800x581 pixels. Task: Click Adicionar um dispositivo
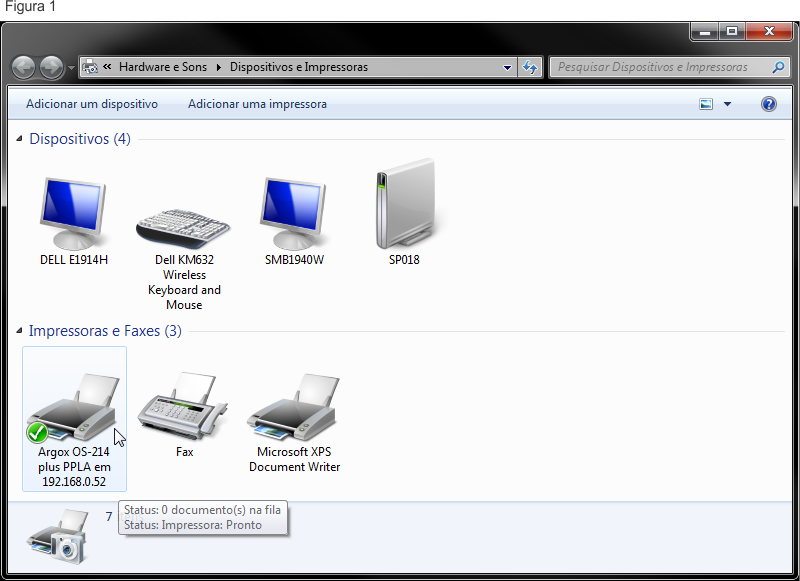coord(92,104)
